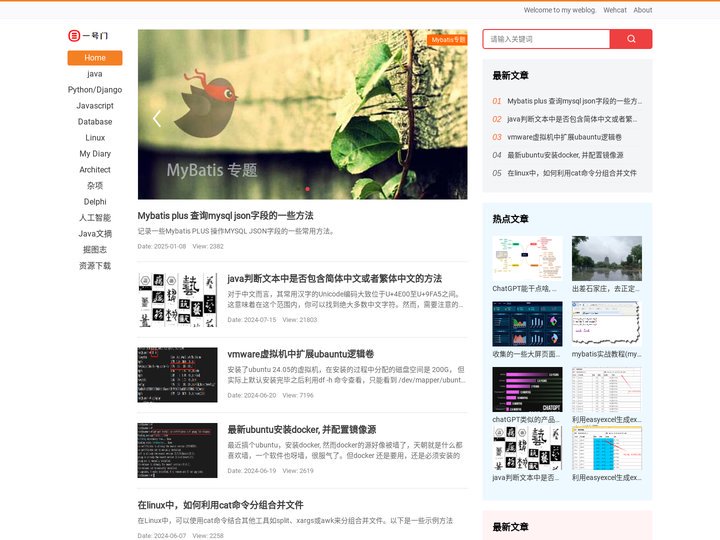The image size is (720, 540).
Task: Click docker article terminal thumbnail
Action: pyautogui.click(x=177, y=450)
